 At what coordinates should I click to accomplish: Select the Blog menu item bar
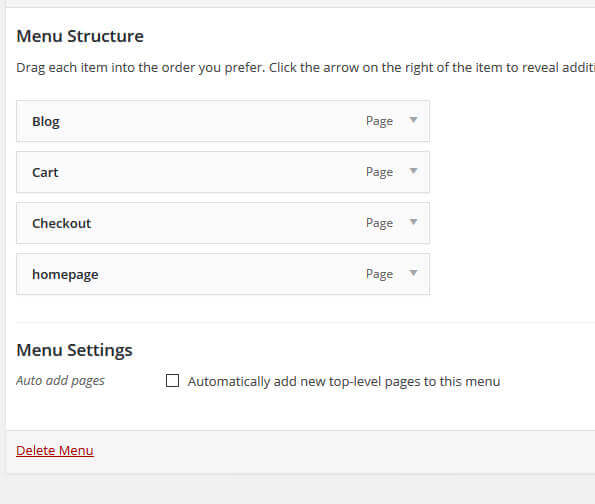(223, 121)
